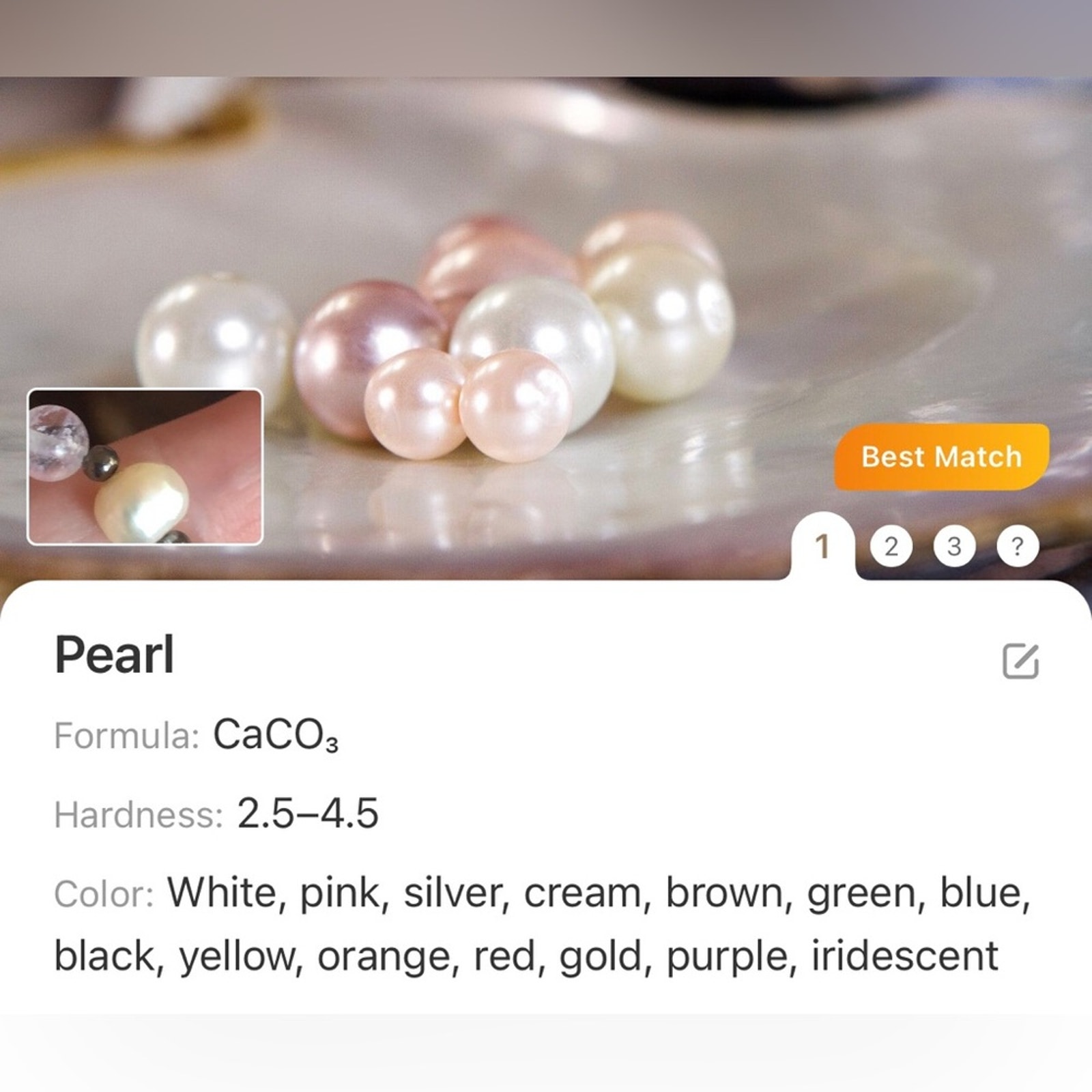Tap the white pearl on the left
Viewport: 1092px width, 1092px height.
(x=215, y=338)
